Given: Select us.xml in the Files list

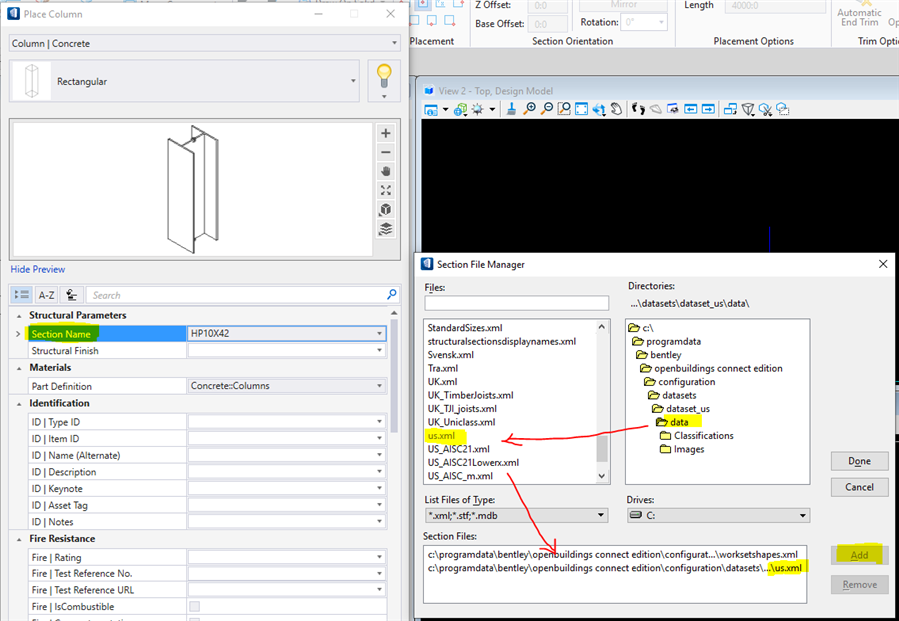Looking at the screenshot, I should pyautogui.click(x=441, y=437).
